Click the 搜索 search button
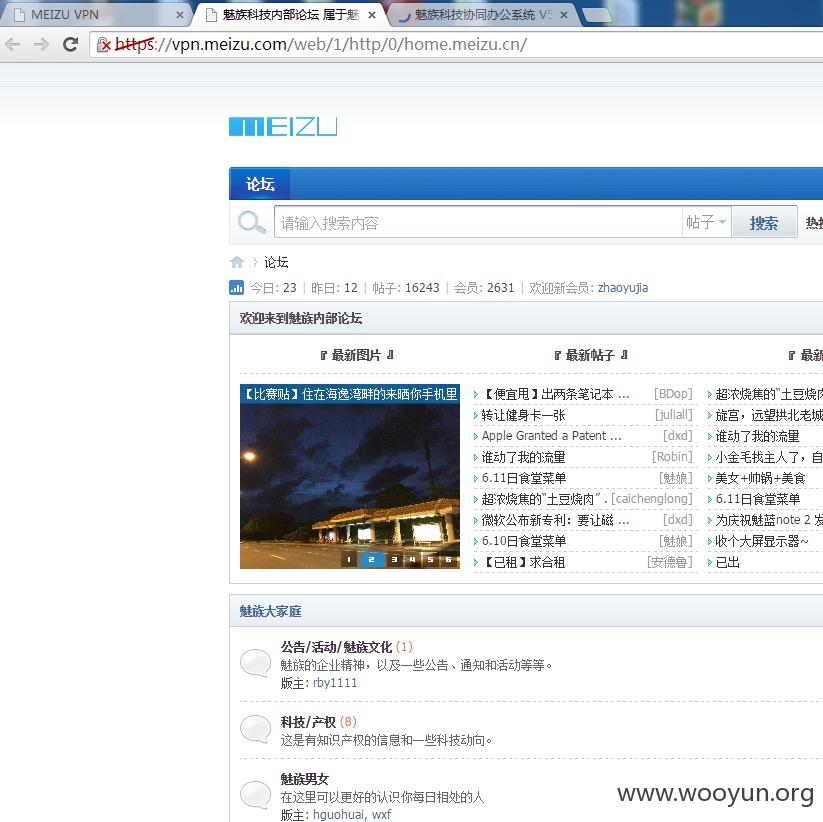The width and height of the screenshot is (823, 822). click(764, 223)
